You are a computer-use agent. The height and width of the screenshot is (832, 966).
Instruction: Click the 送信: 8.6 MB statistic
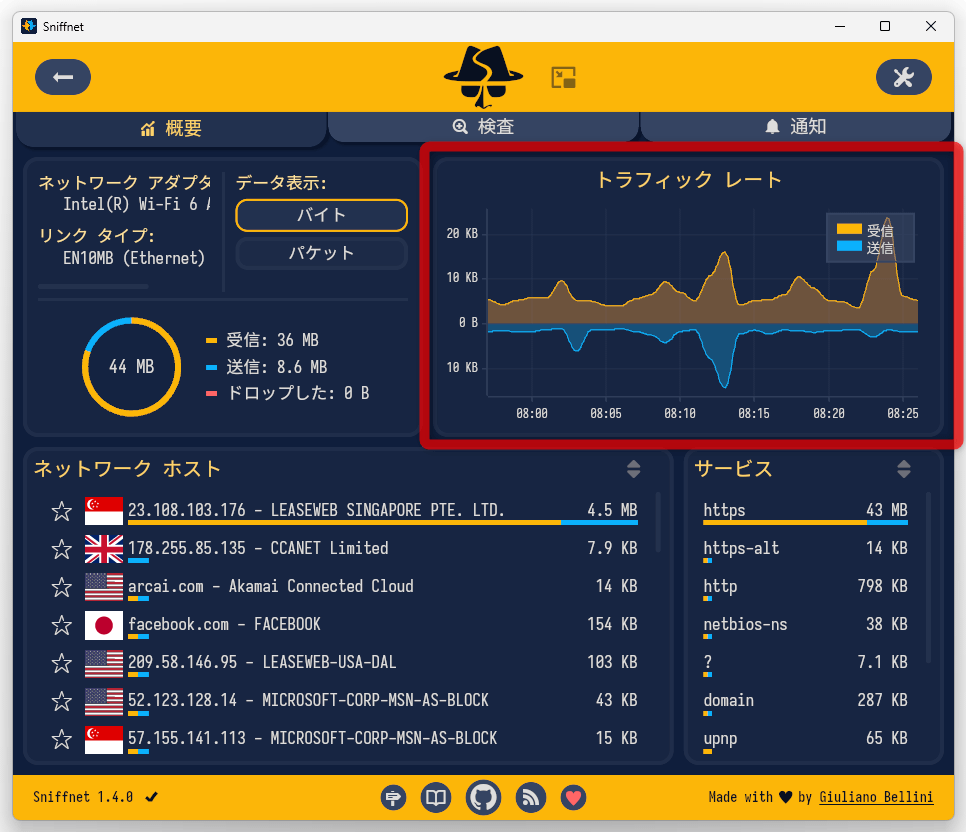pos(277,367)
